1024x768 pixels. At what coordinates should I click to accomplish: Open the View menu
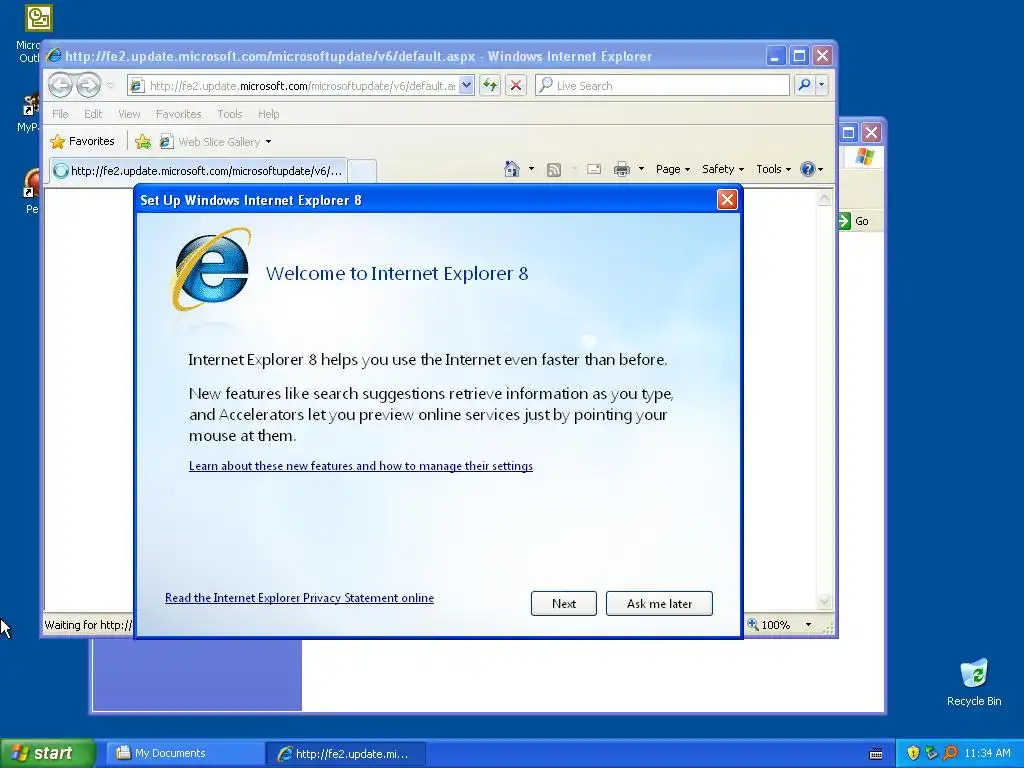pos(129,114)
